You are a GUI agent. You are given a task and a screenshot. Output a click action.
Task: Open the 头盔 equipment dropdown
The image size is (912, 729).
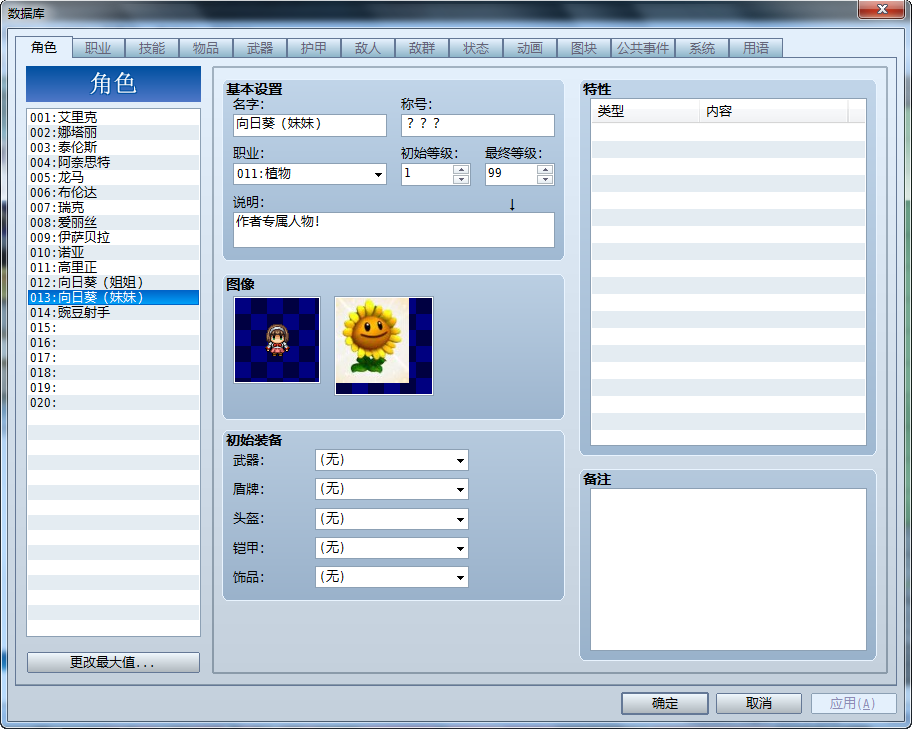pyautogui.click(x=392, y=519)
